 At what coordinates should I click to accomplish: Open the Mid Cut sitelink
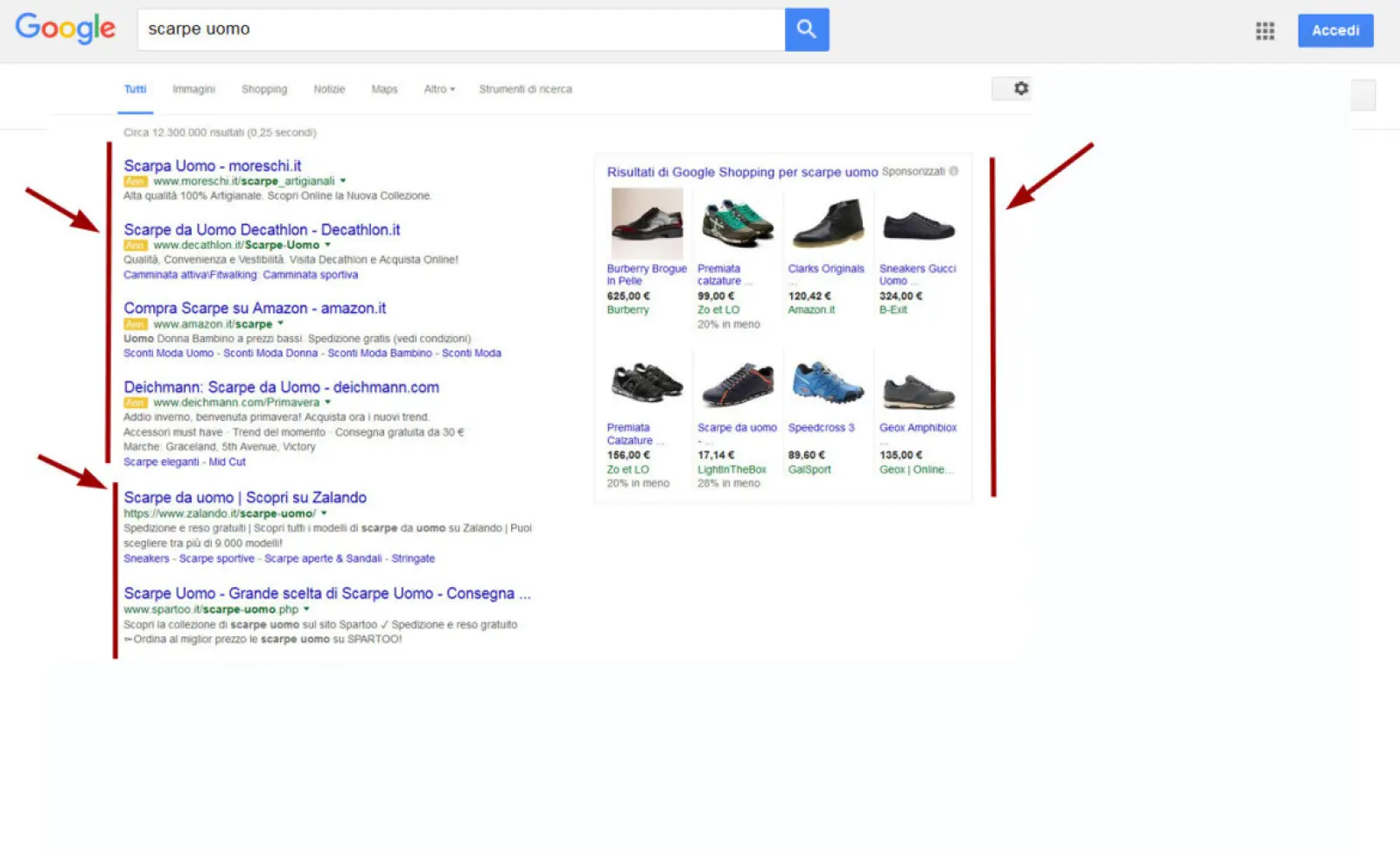pos(227,462)
